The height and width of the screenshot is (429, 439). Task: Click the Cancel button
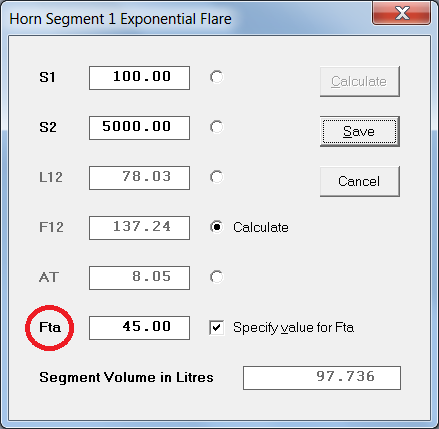click(360, 181)
